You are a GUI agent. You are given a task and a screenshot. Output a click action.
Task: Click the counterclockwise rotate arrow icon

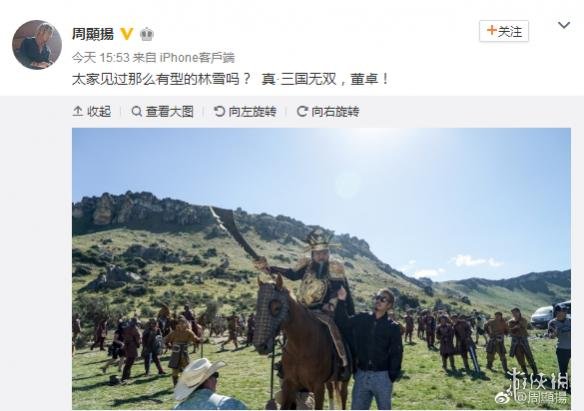pyautogui.click(x=219, y=111)
